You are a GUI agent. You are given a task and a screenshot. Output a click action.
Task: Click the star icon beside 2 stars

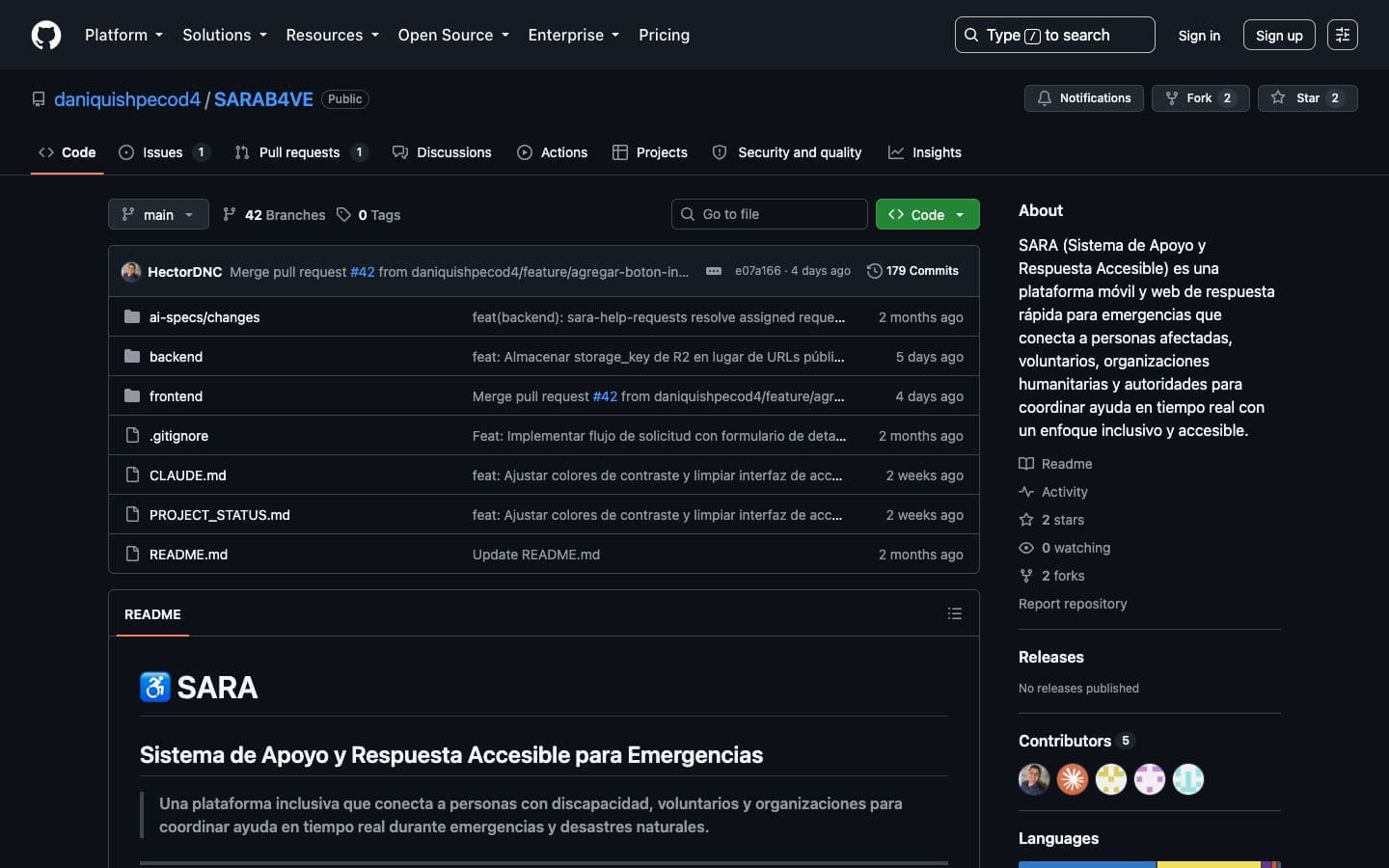point(1026,520)
